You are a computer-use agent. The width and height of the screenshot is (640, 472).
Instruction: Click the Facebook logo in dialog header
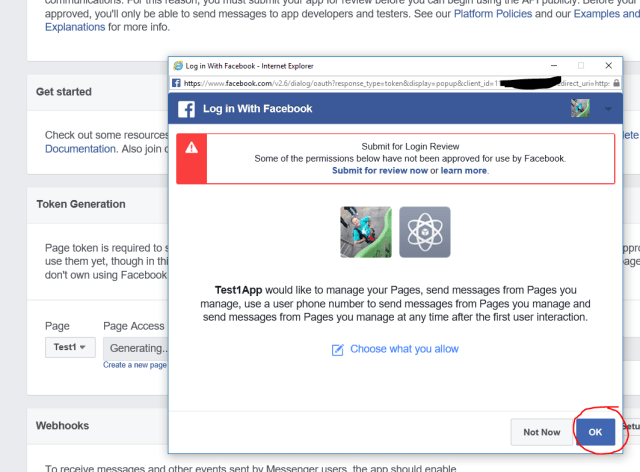pos(187,109)
